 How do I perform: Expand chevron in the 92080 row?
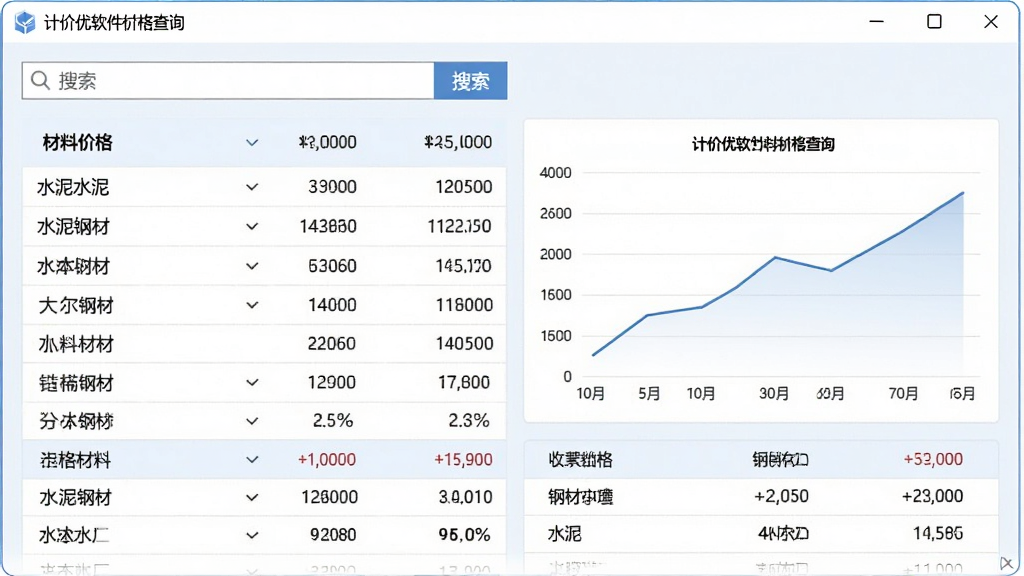point(252,535)
